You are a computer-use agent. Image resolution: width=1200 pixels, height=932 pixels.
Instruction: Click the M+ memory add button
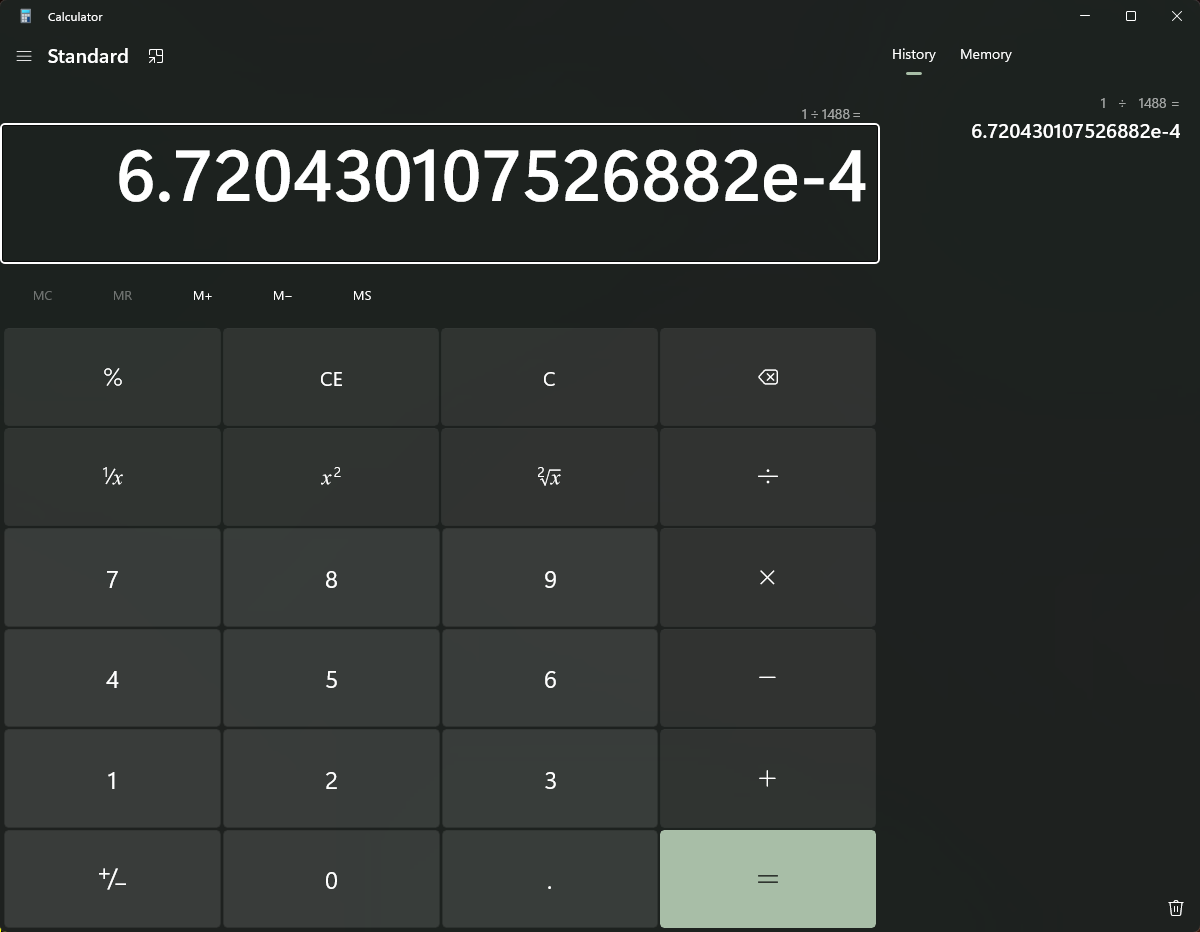pyautogui.click(x=203, y=296)
